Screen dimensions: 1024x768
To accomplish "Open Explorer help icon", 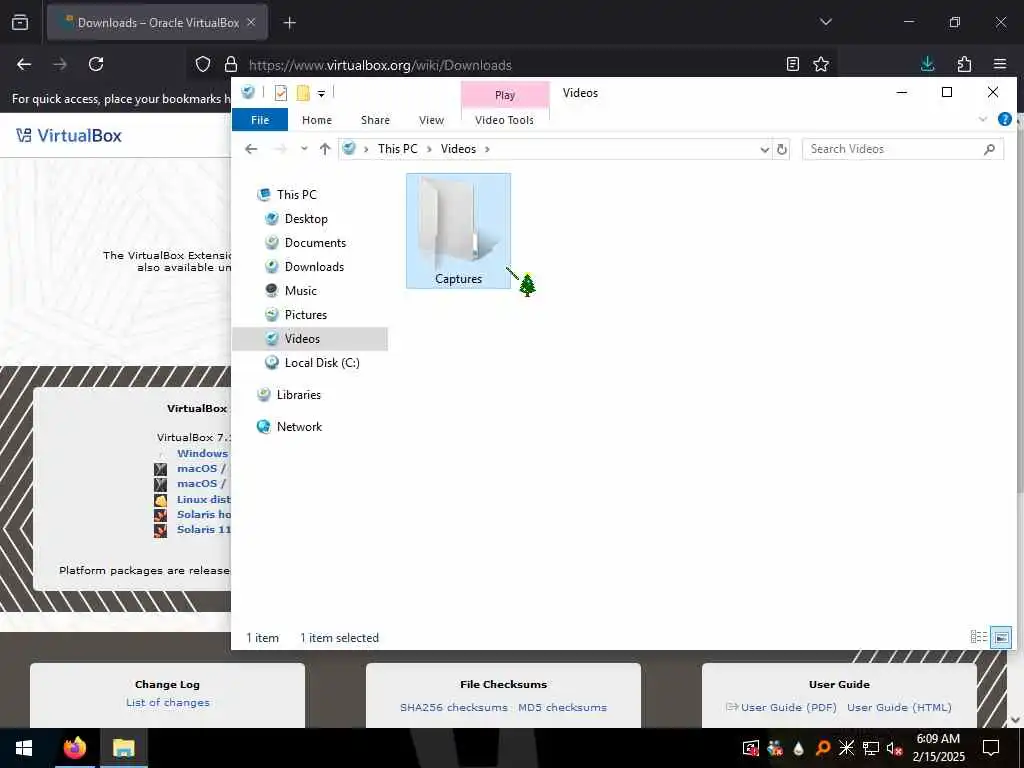I will (x=1004, y=120).
